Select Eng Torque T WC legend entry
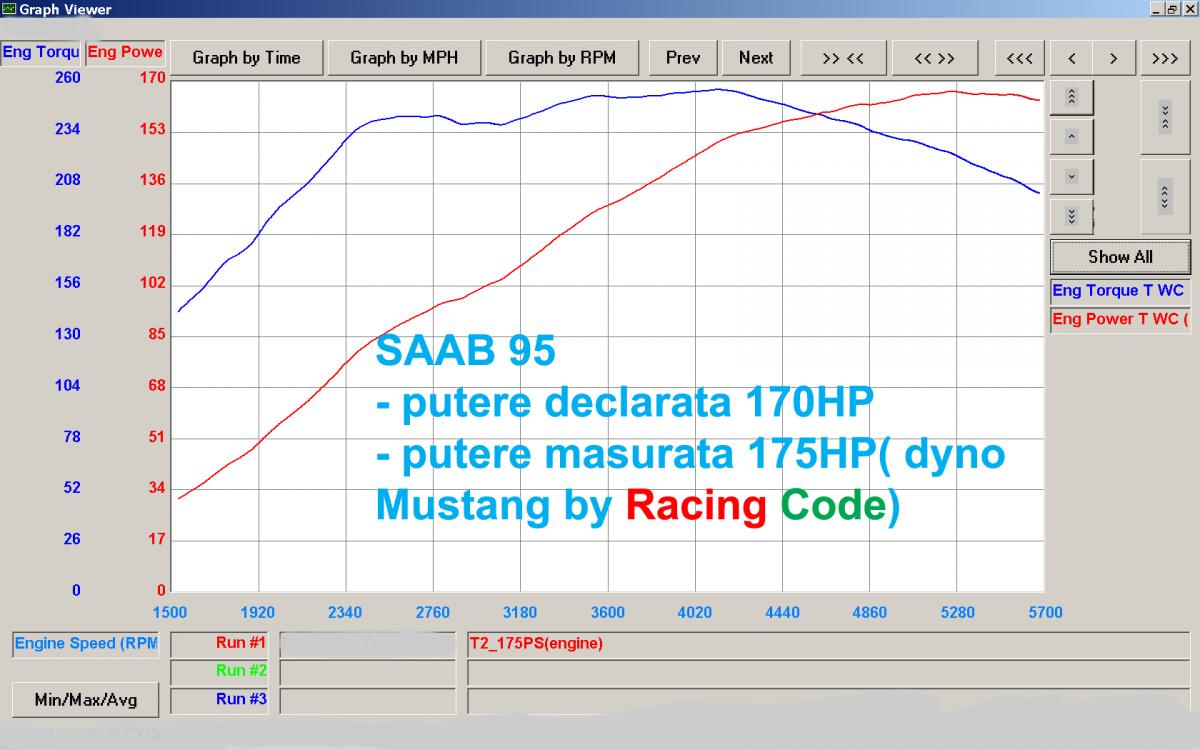This screenshot has height=750, width=1200. pos(1120,291)
